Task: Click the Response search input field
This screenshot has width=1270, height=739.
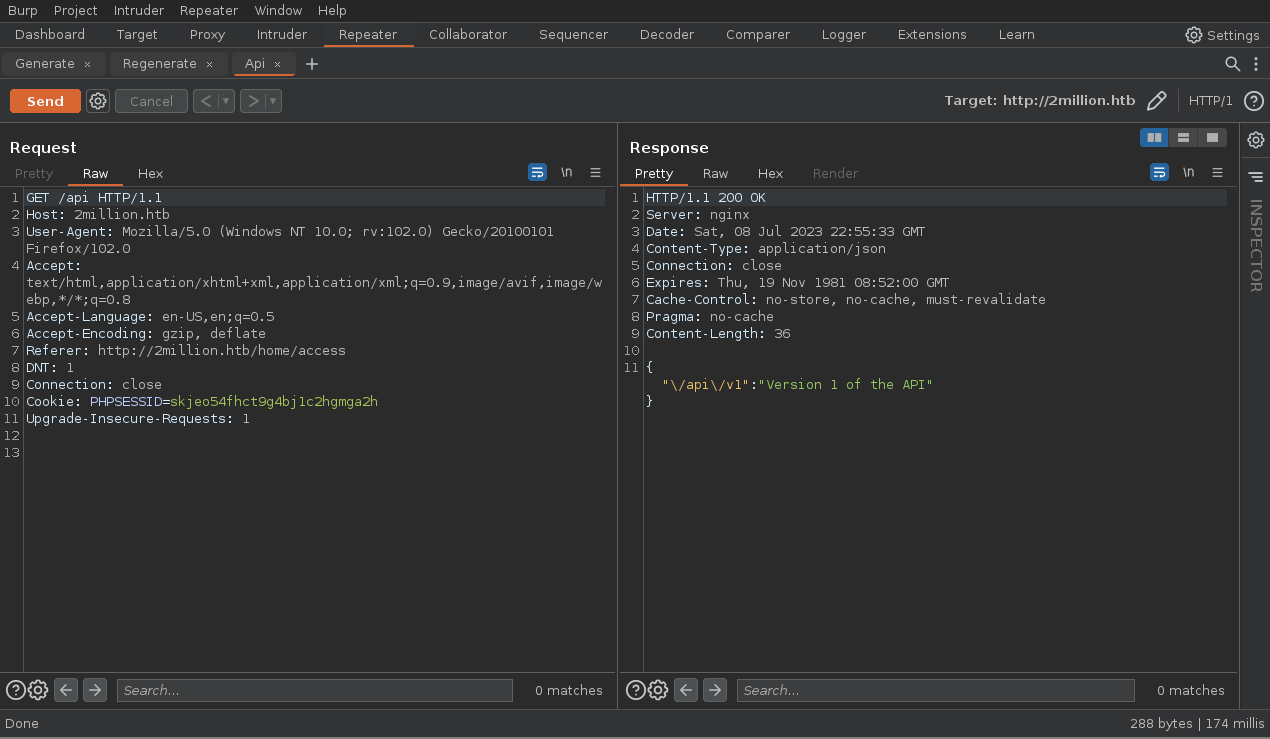Action: pos(936,690)
